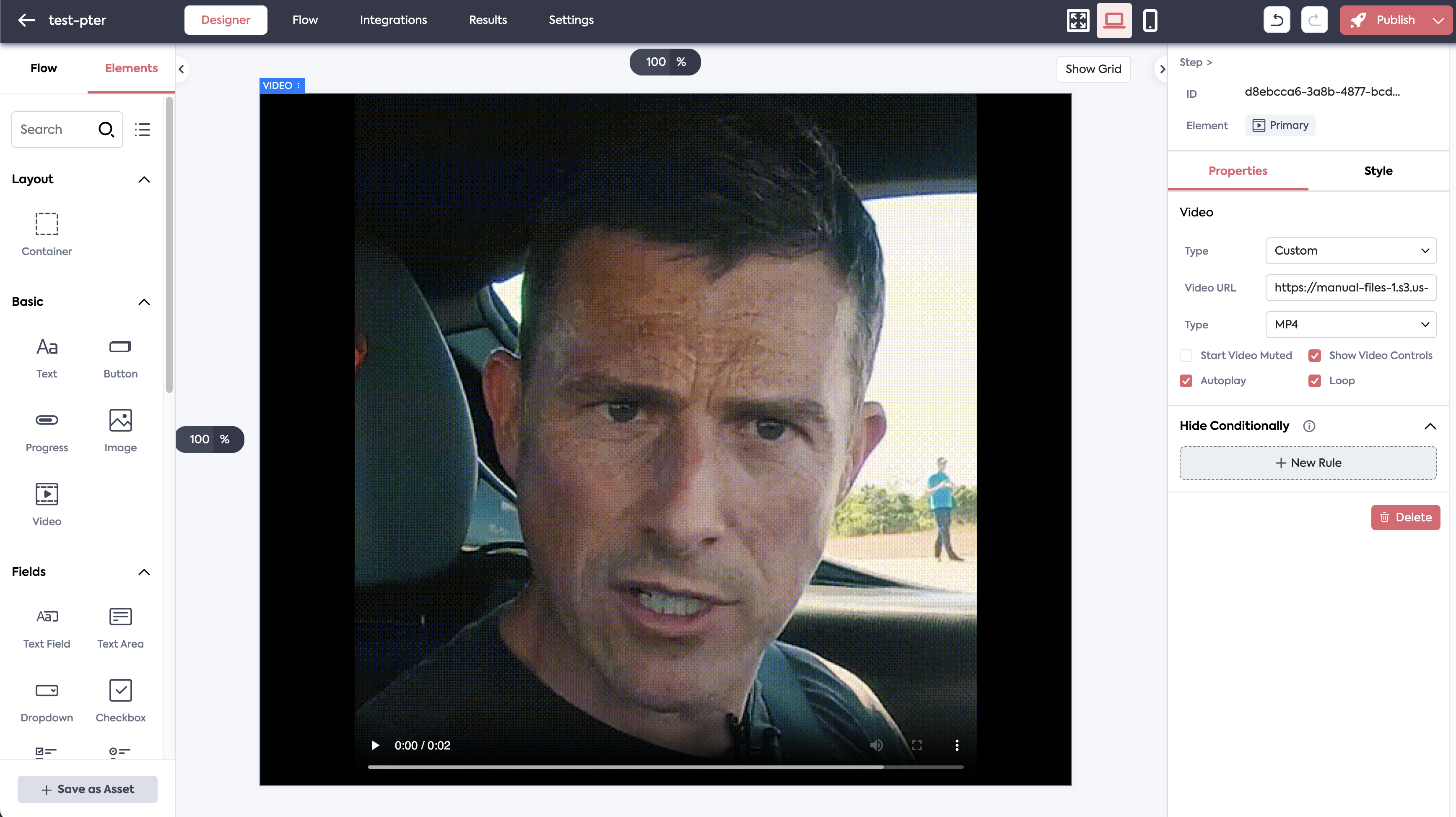Click the Container layout element icon
The width and height of the screenshot is (1456, 817).
tap(47, 224)
